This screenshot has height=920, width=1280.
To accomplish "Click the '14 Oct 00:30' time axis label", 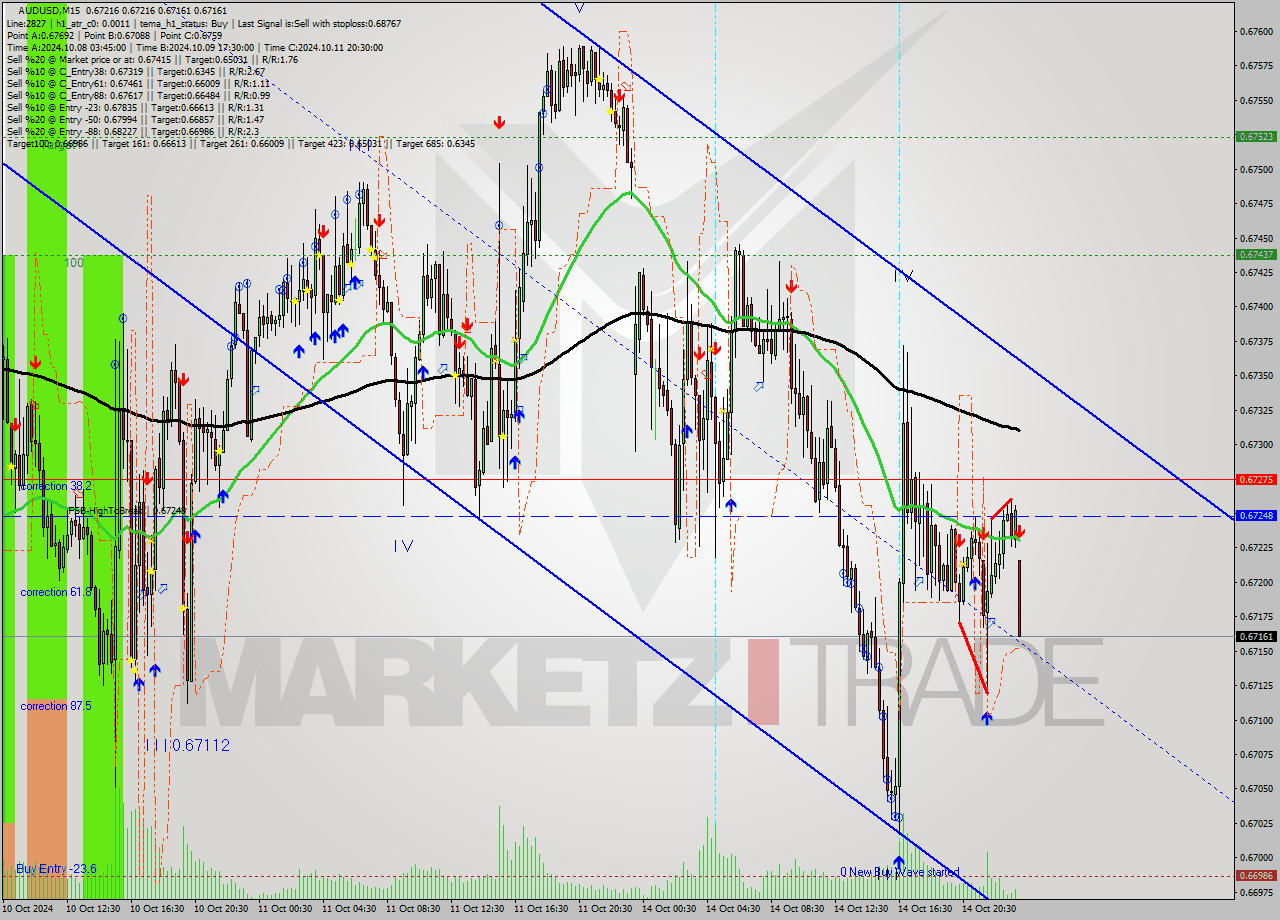I will (x=669, y=909).
